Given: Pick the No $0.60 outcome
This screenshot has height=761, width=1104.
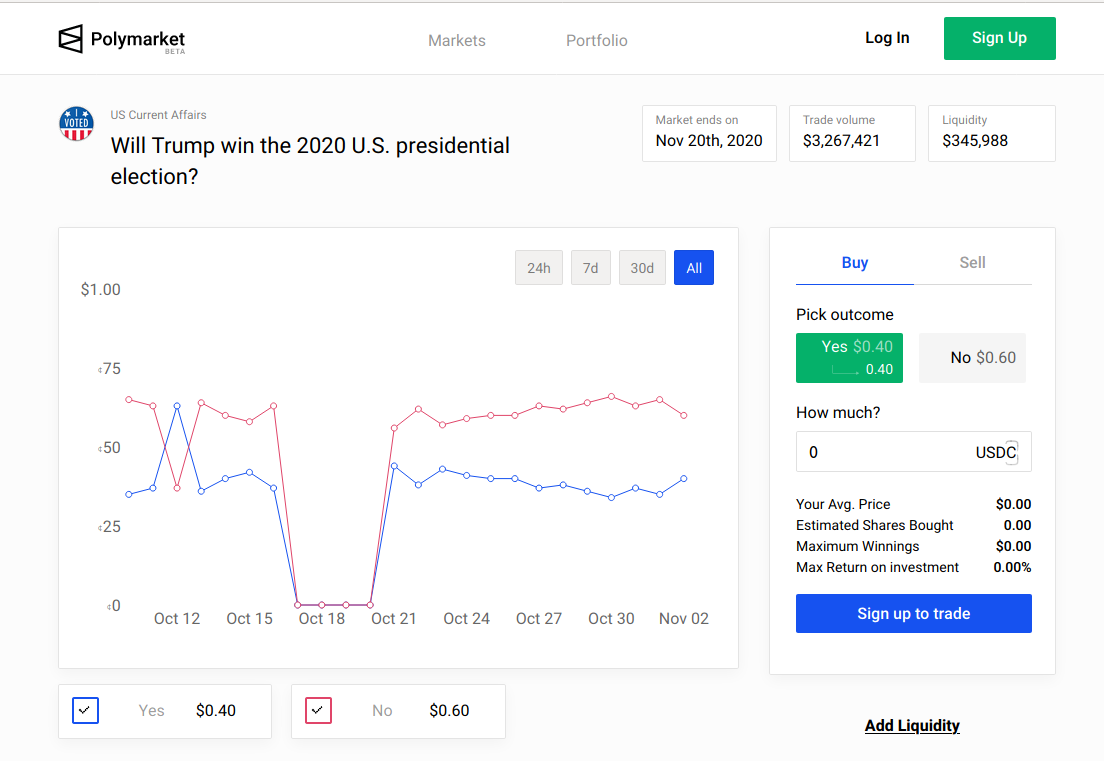Looking at the screenshot, I should point(972,358).
